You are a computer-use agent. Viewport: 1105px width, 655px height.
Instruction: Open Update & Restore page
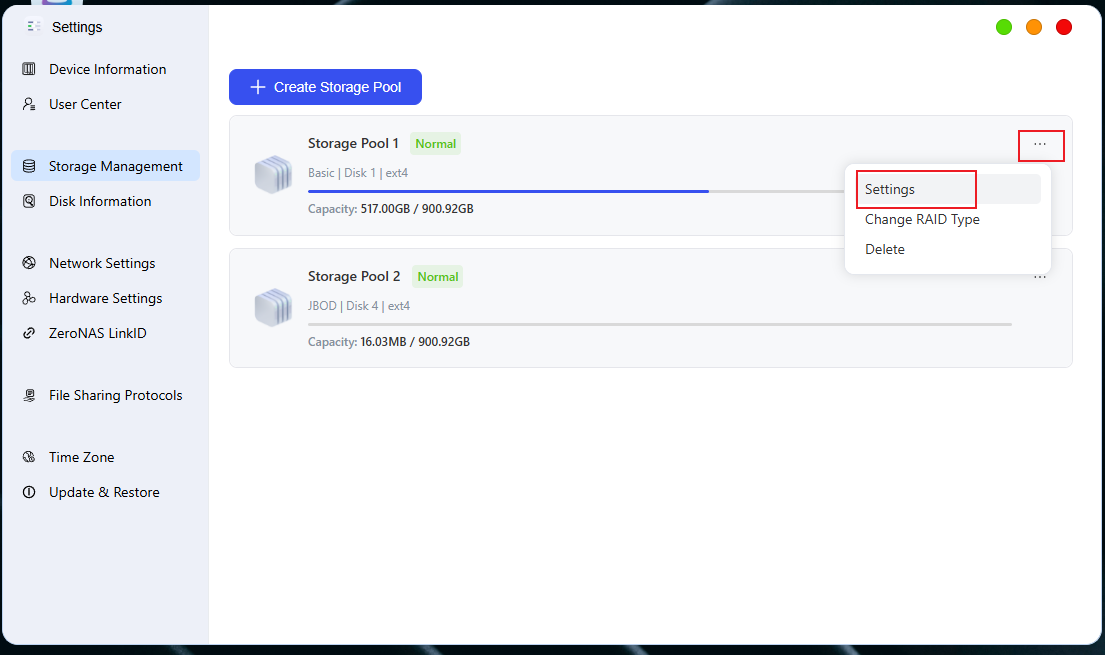[106, 492]
